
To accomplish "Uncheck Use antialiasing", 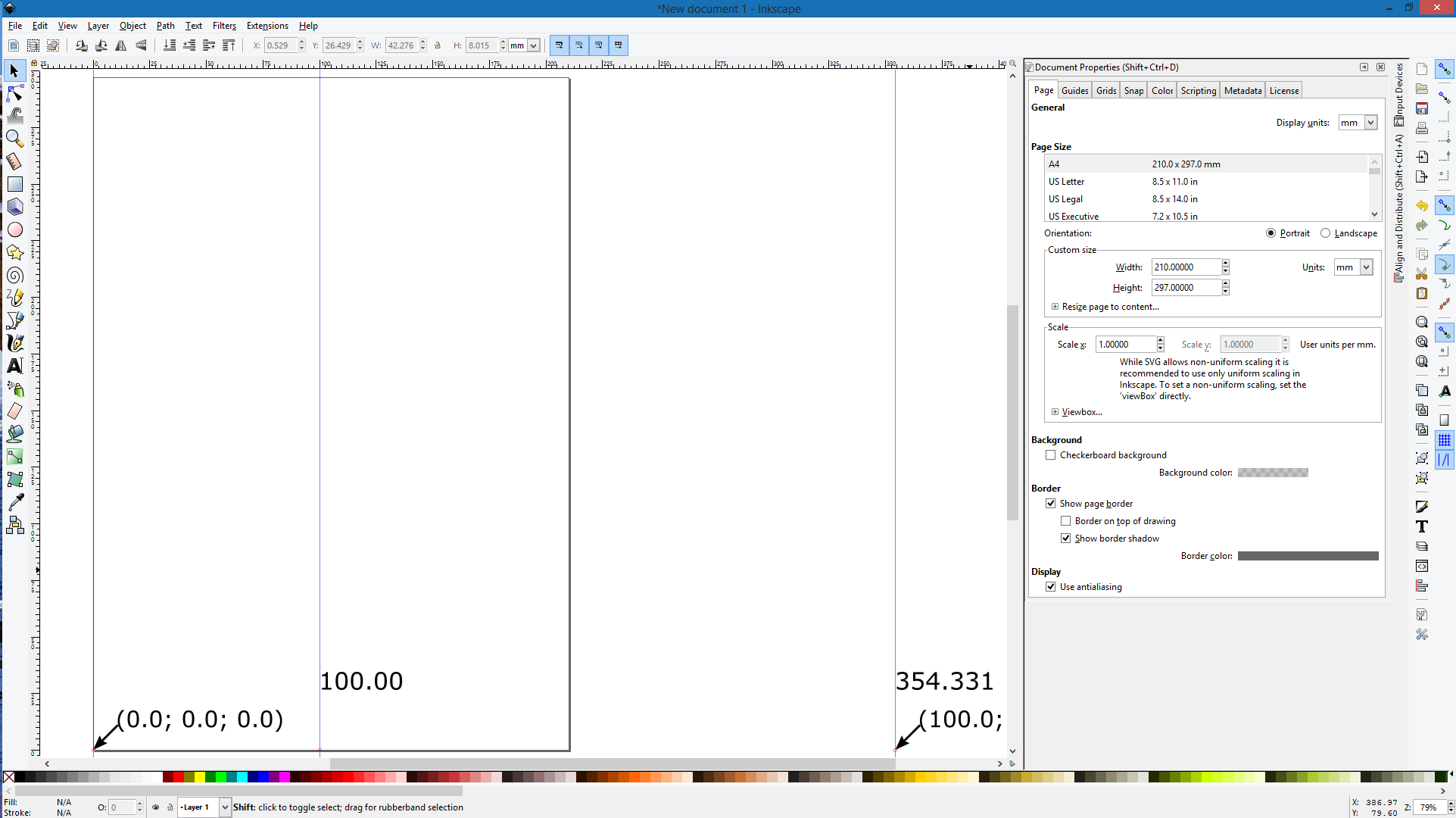I will tap(1050, 587).
